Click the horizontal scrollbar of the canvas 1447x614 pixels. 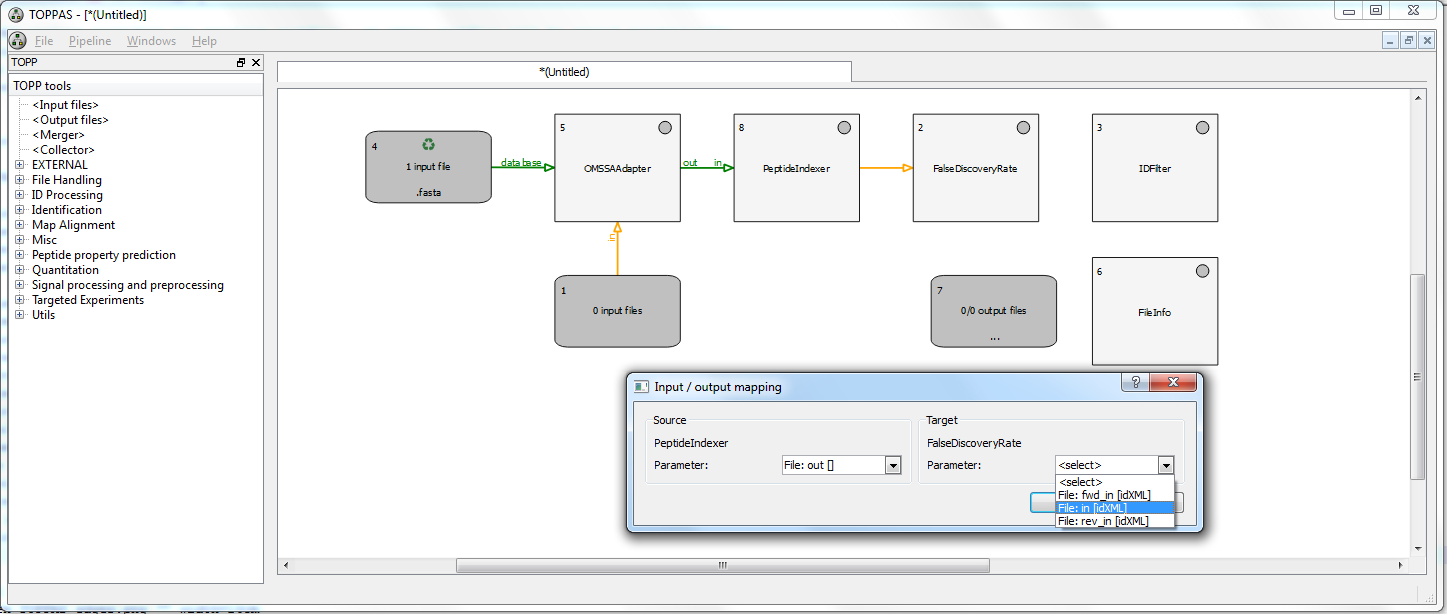pos(722,565)
